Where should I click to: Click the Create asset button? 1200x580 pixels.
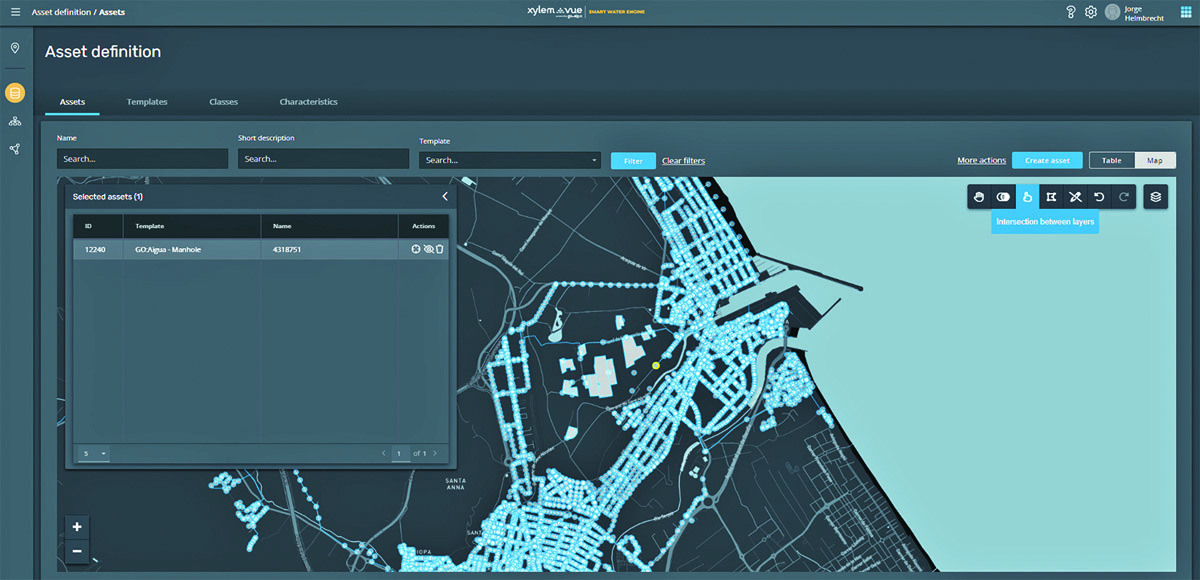1047,160
